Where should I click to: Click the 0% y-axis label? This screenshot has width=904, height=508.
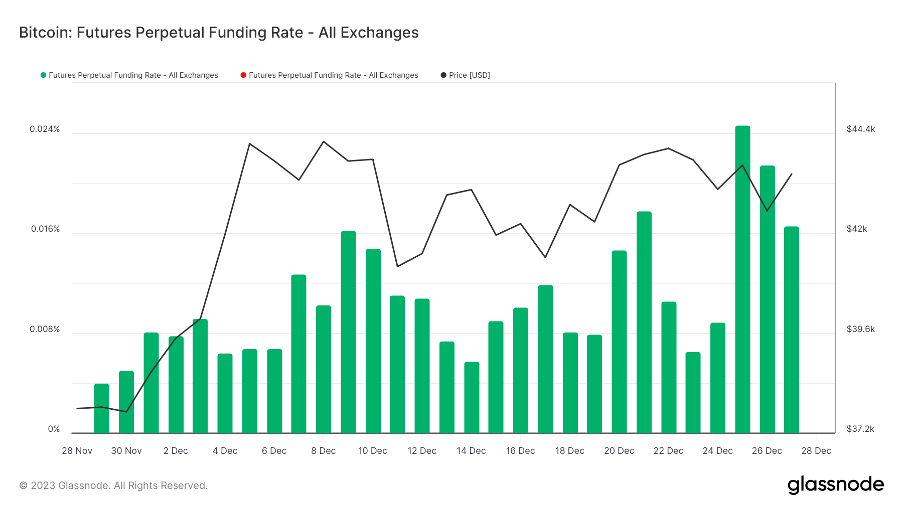pyautogui.click(x=54, y=429)
